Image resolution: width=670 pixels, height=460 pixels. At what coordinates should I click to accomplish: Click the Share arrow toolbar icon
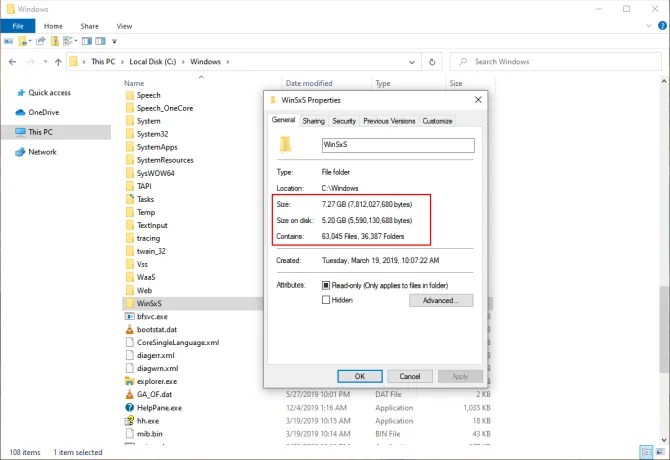point(41,41)
